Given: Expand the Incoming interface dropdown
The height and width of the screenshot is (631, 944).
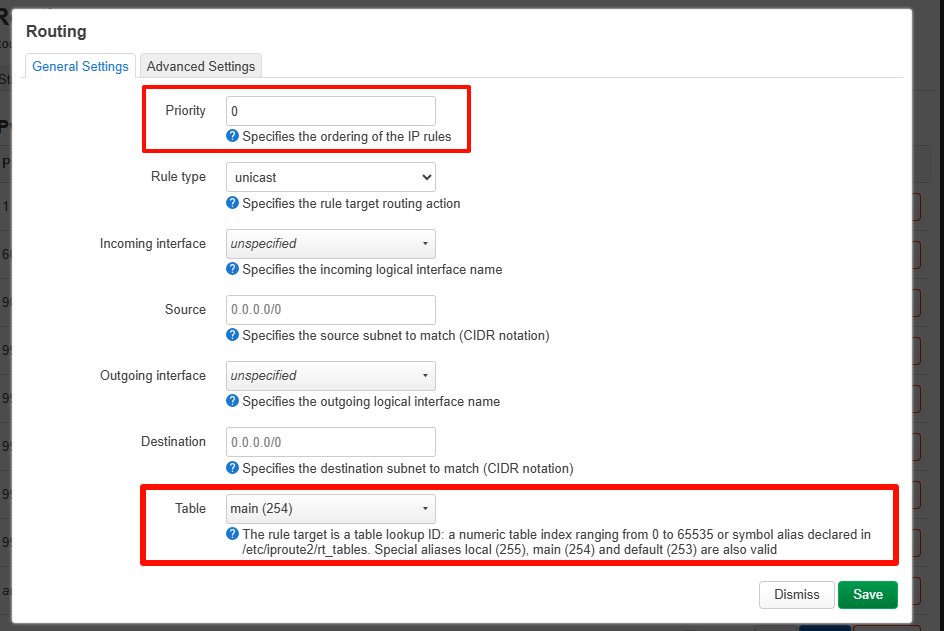Looking at the screenshot, I should (330, 243).
